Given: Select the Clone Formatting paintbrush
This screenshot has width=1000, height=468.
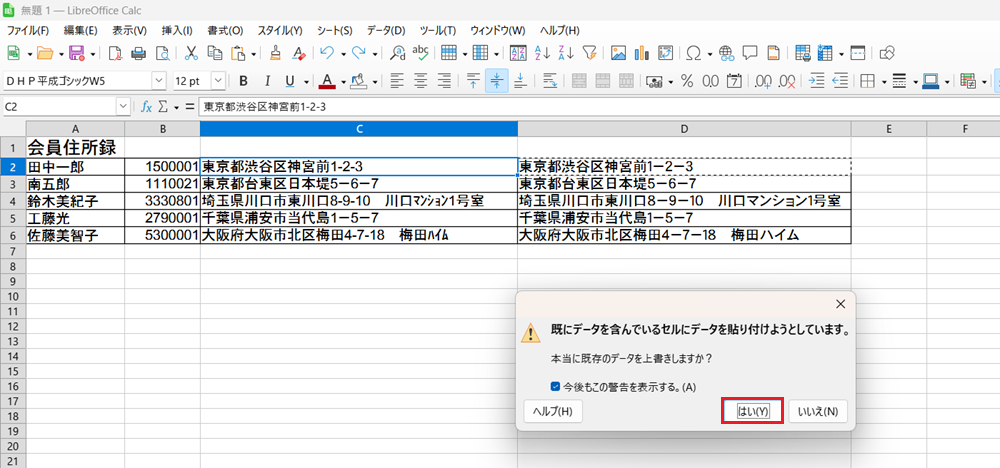Looking at the screenshot, I should (x=275, y=53).
